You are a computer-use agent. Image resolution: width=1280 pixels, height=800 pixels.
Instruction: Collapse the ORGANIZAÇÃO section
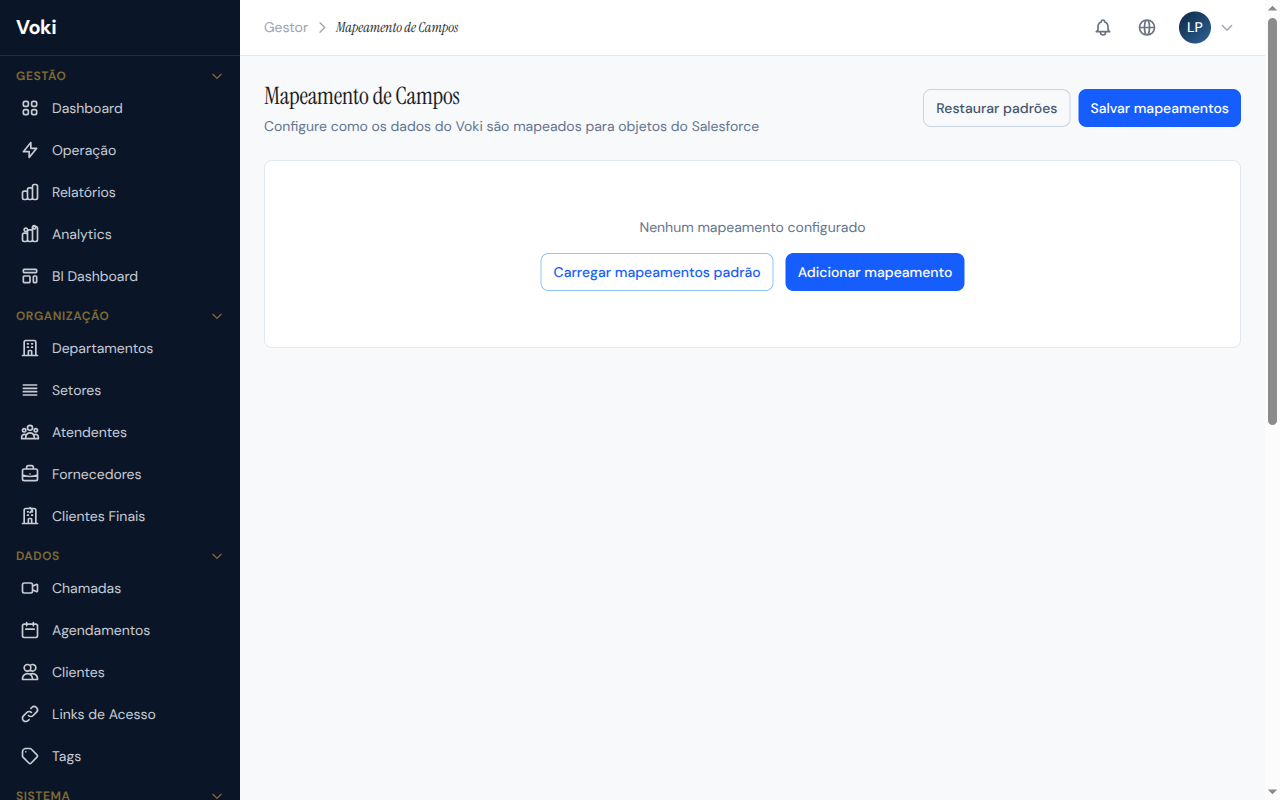tap(217, 315)
